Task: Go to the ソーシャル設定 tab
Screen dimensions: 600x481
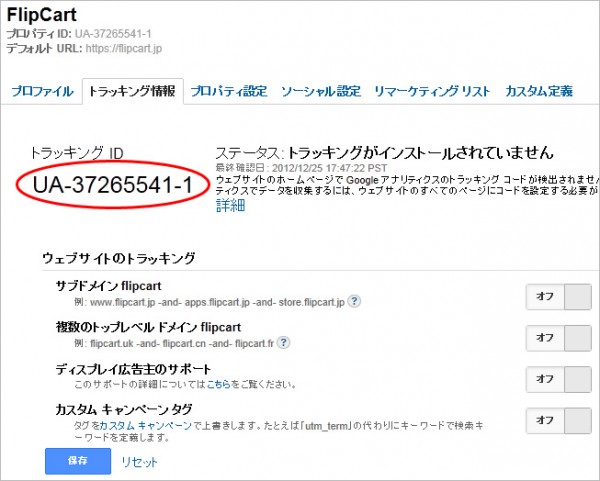Action: [x=320, y=91]
